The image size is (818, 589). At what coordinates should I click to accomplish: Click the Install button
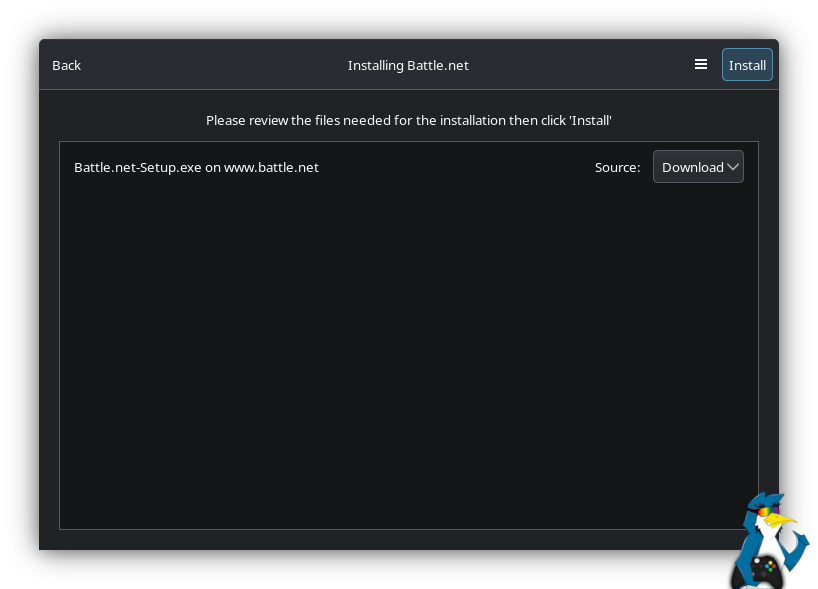(x=747, y=65)
